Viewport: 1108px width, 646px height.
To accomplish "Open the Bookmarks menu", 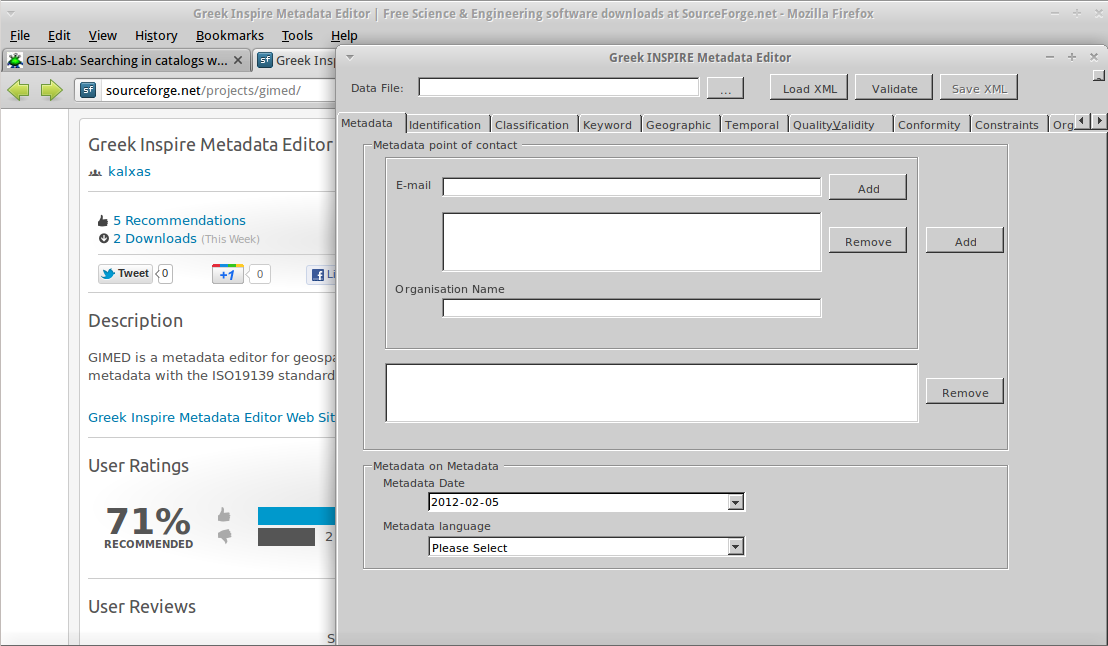I will [x=230, y=35].
